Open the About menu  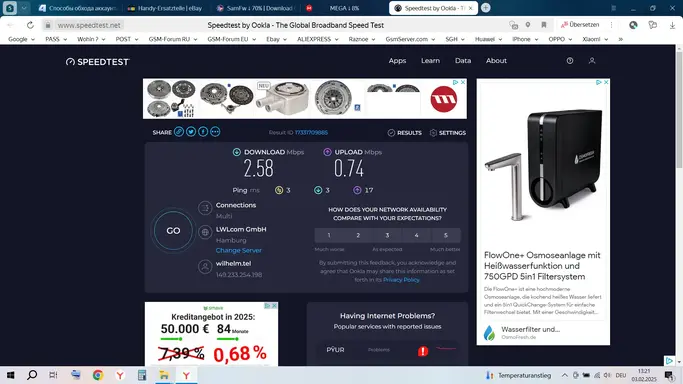(496, 61)
